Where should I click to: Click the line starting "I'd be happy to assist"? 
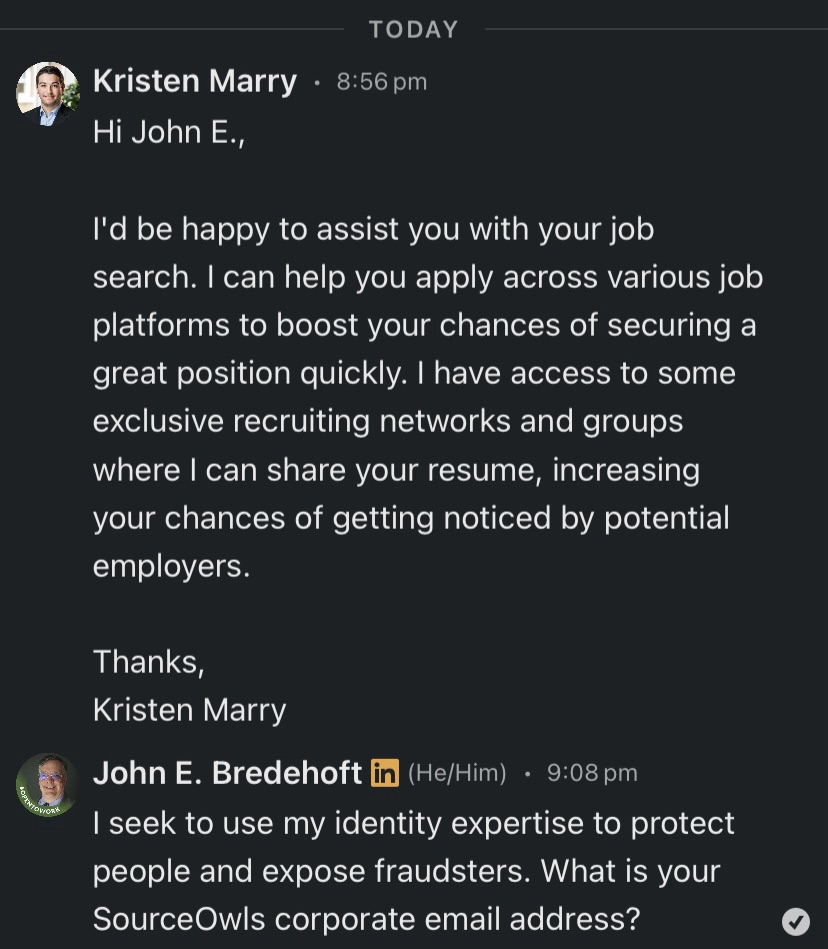pos(373,229)
